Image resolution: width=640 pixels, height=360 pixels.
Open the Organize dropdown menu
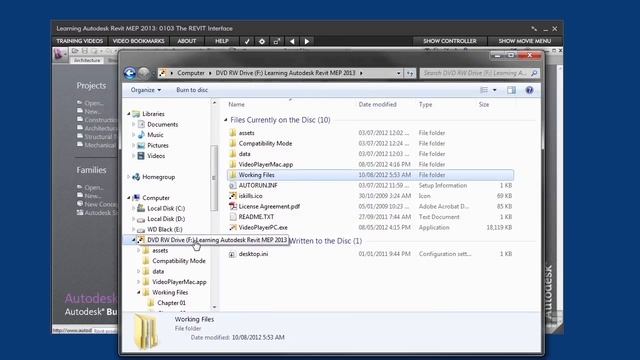point(146,90)
